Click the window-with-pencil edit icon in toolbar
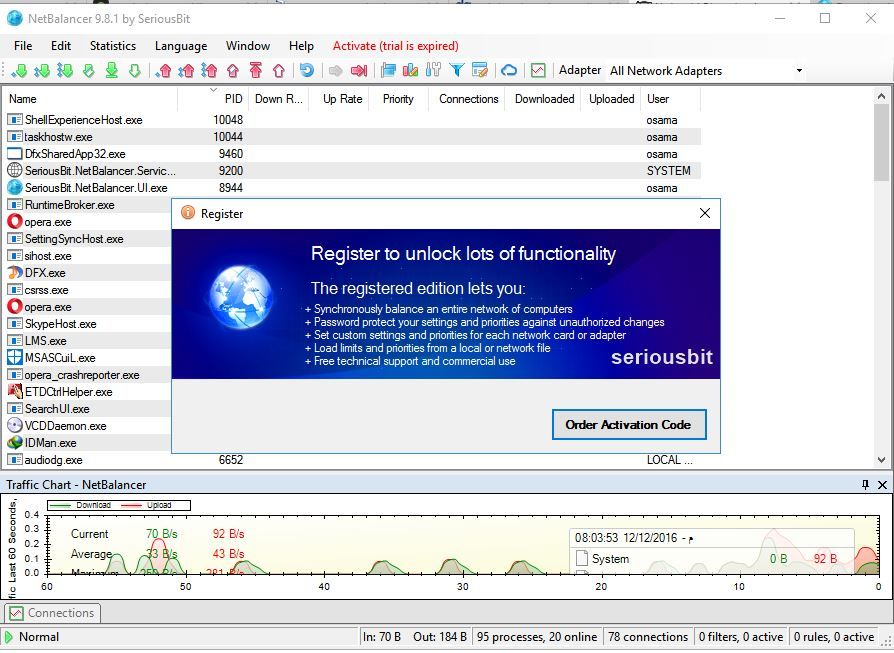The image size is (894, 653). click(x=480, y=71)
